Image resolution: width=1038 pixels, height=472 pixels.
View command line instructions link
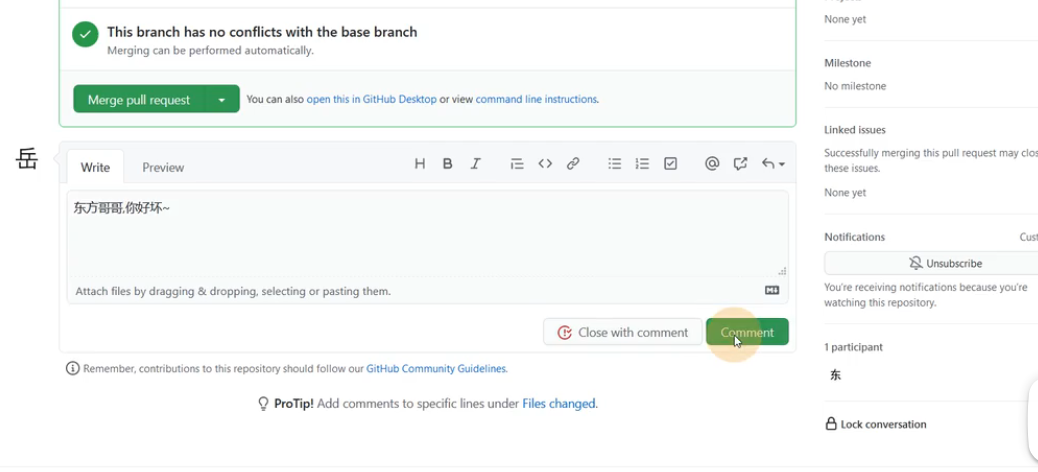click(x=536, y=99)
